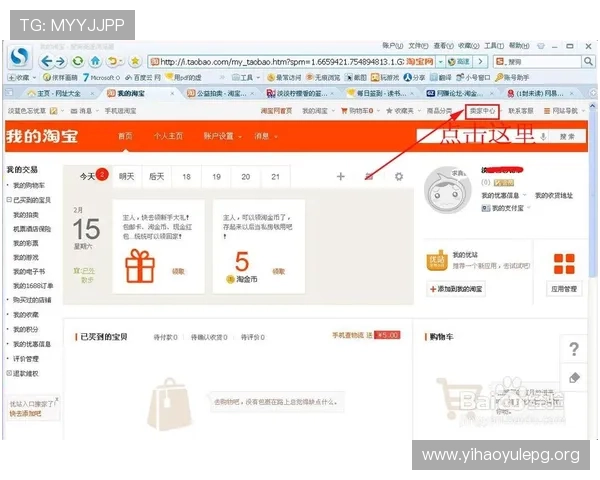Click the plus icon in calendar header

[x=340, y=176]
